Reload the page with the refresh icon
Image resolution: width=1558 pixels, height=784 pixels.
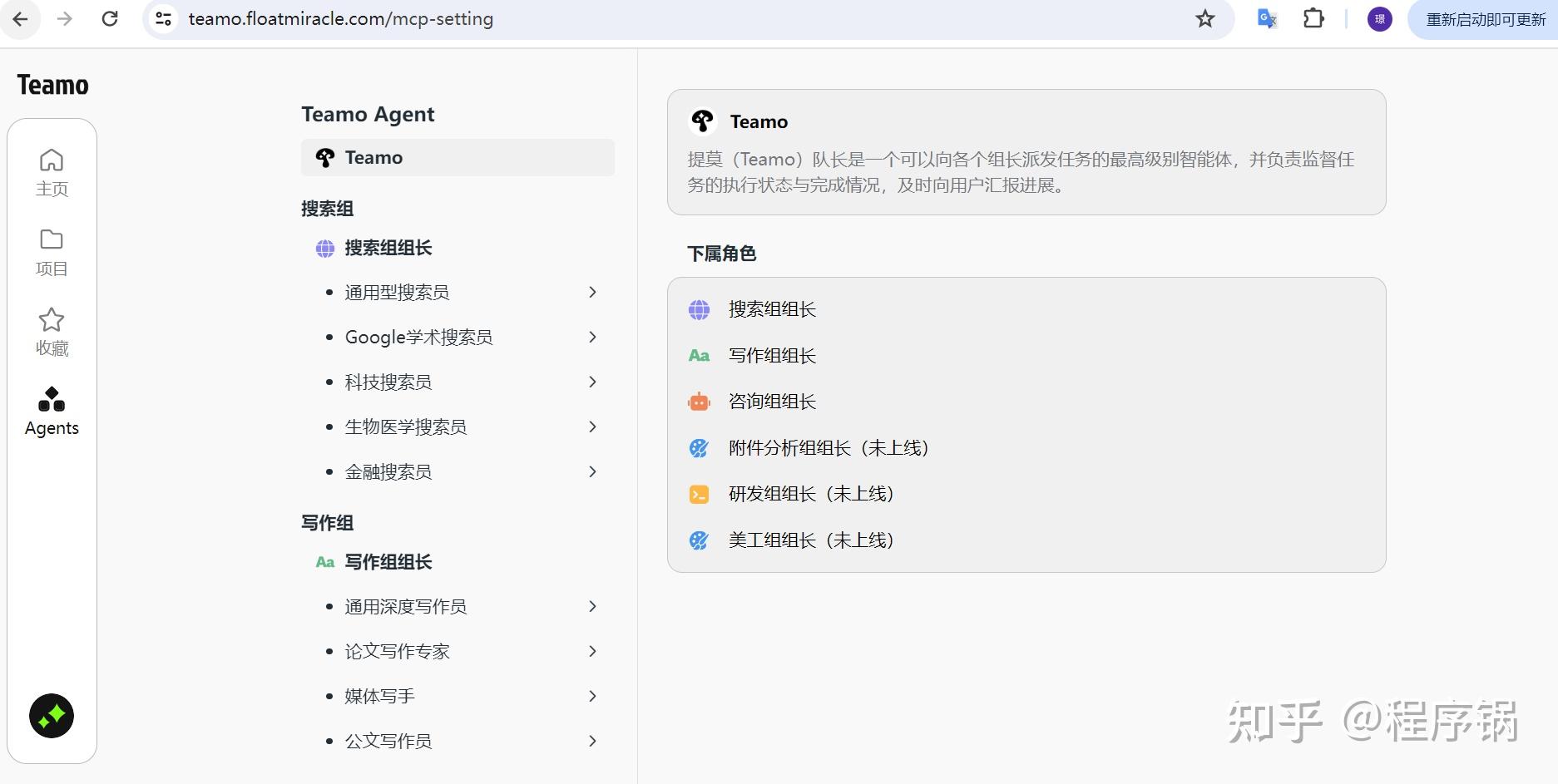(110, 19)
